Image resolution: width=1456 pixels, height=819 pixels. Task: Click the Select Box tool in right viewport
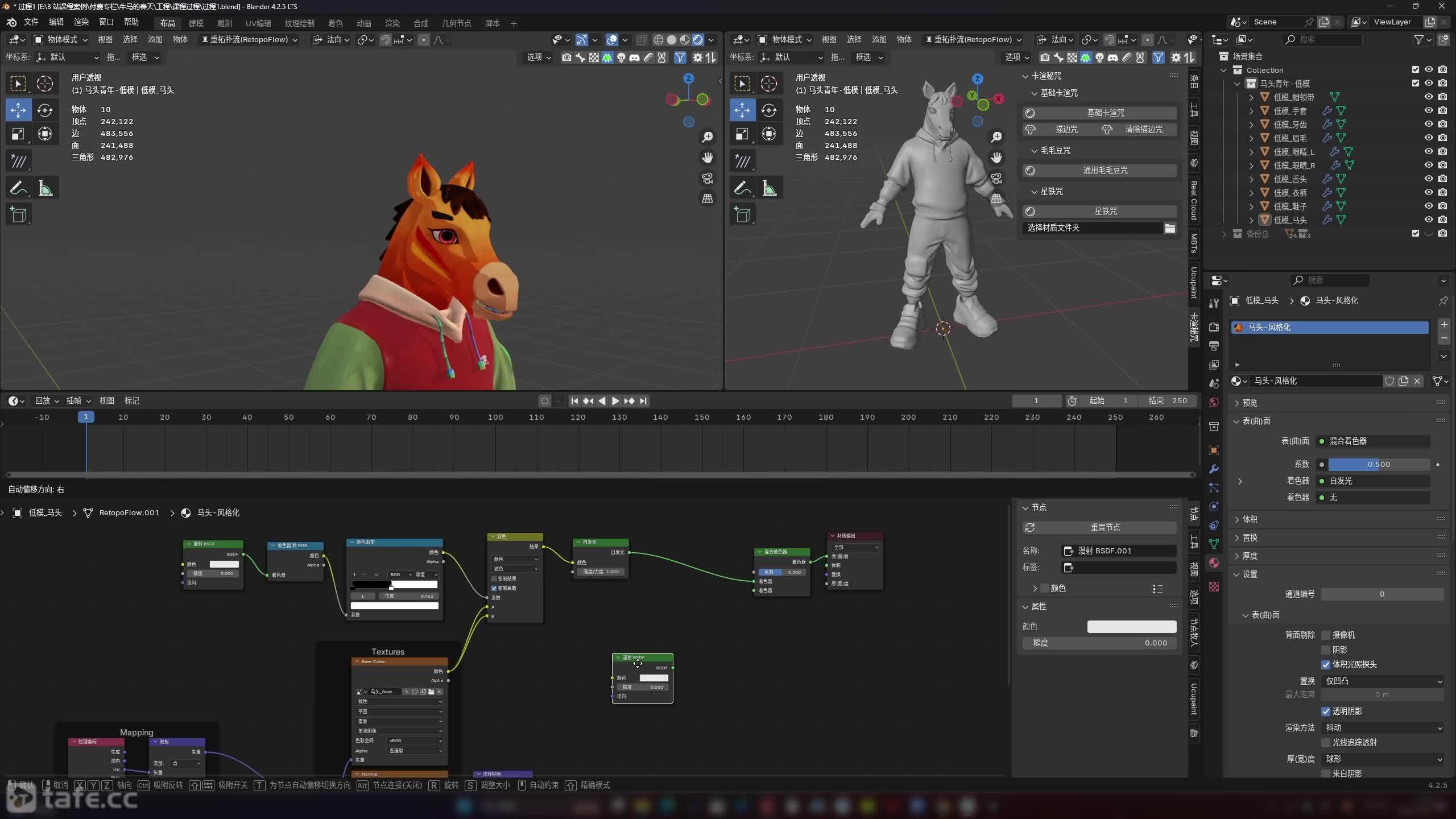pyautogui.click(x=742, y=84)
